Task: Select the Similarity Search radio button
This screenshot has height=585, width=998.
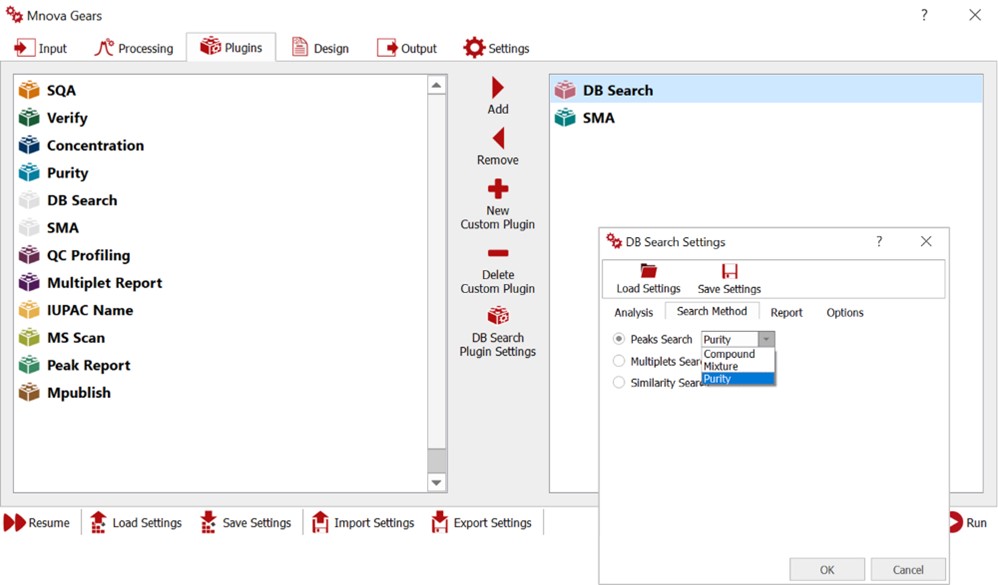Action: coord(619,383)
